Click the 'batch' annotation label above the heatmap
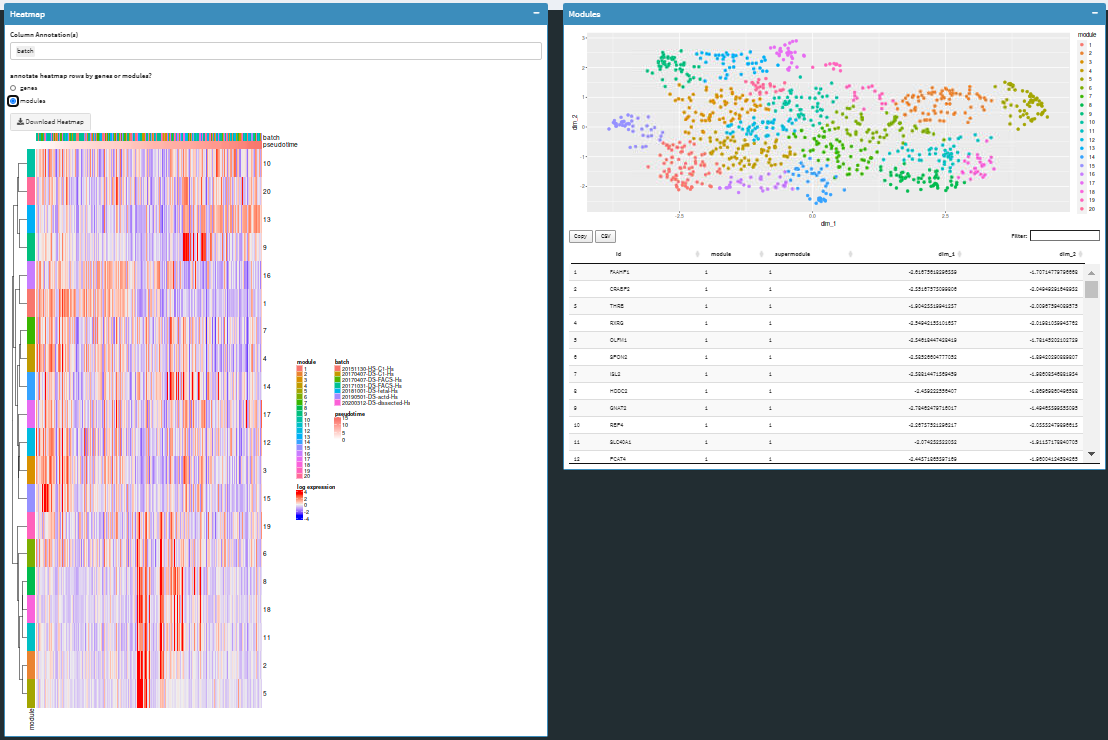This screenshot has height=740, width=1108. pos(271,138)
